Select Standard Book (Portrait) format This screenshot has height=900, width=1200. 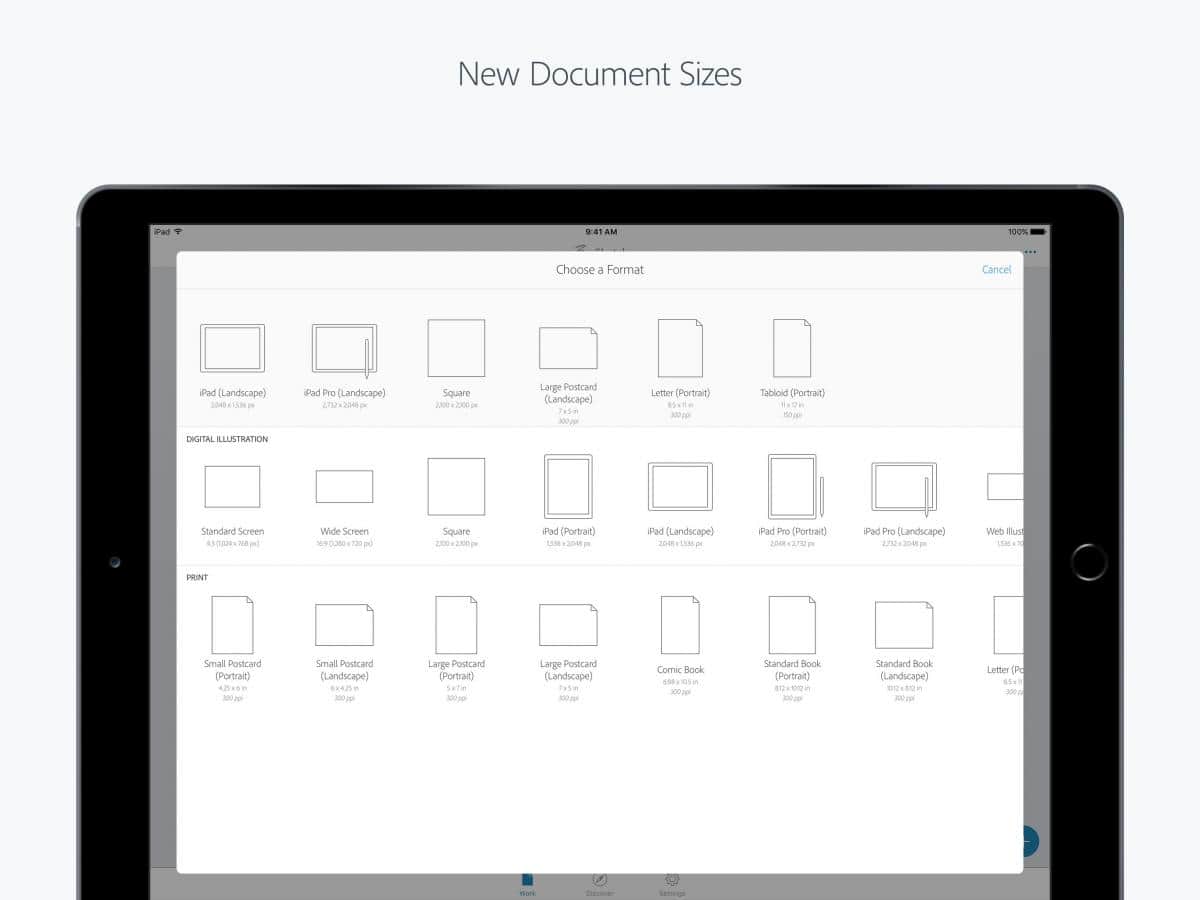tap(792, 625)
